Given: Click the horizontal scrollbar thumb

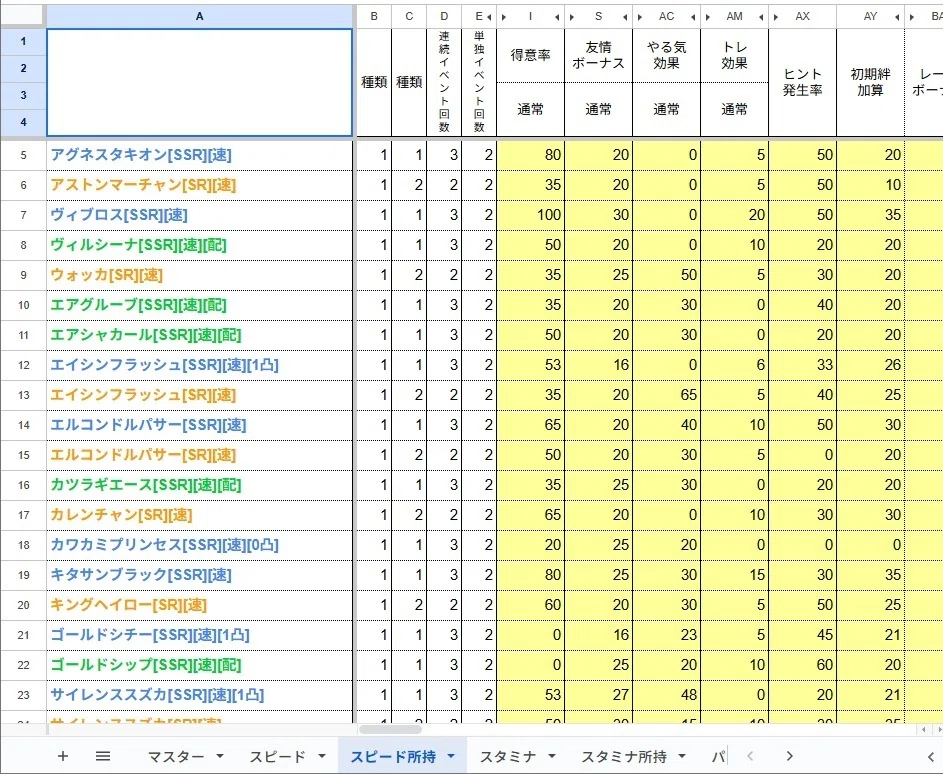Looking at the screenshot, I should [x=390, y=729].
